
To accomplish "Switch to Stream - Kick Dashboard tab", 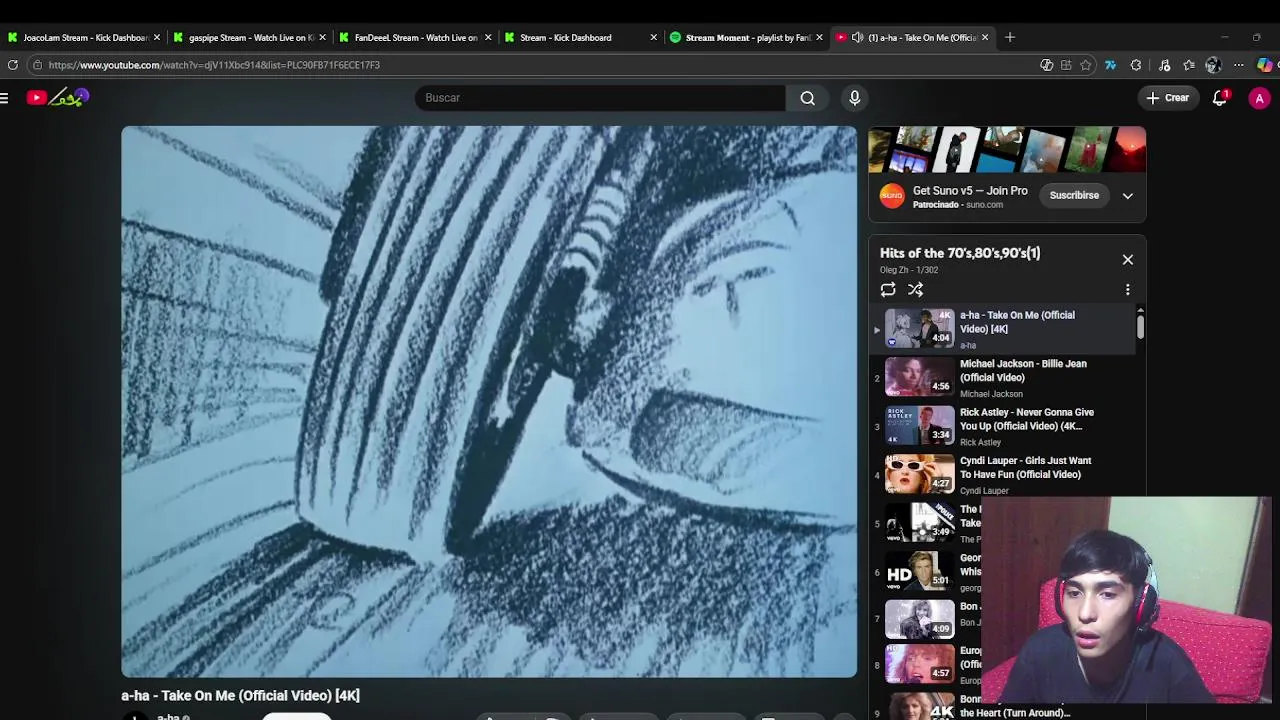I will [x=580, y=38].
